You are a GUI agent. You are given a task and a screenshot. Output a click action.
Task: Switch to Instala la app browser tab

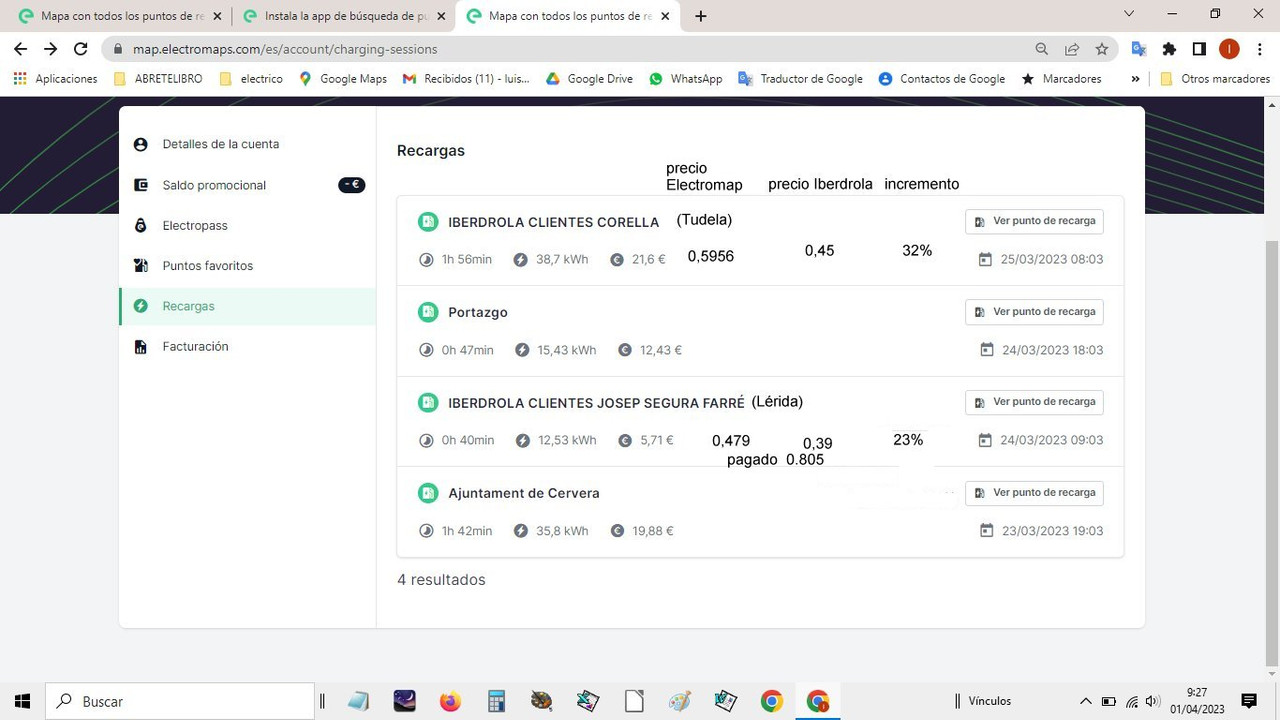344,16
